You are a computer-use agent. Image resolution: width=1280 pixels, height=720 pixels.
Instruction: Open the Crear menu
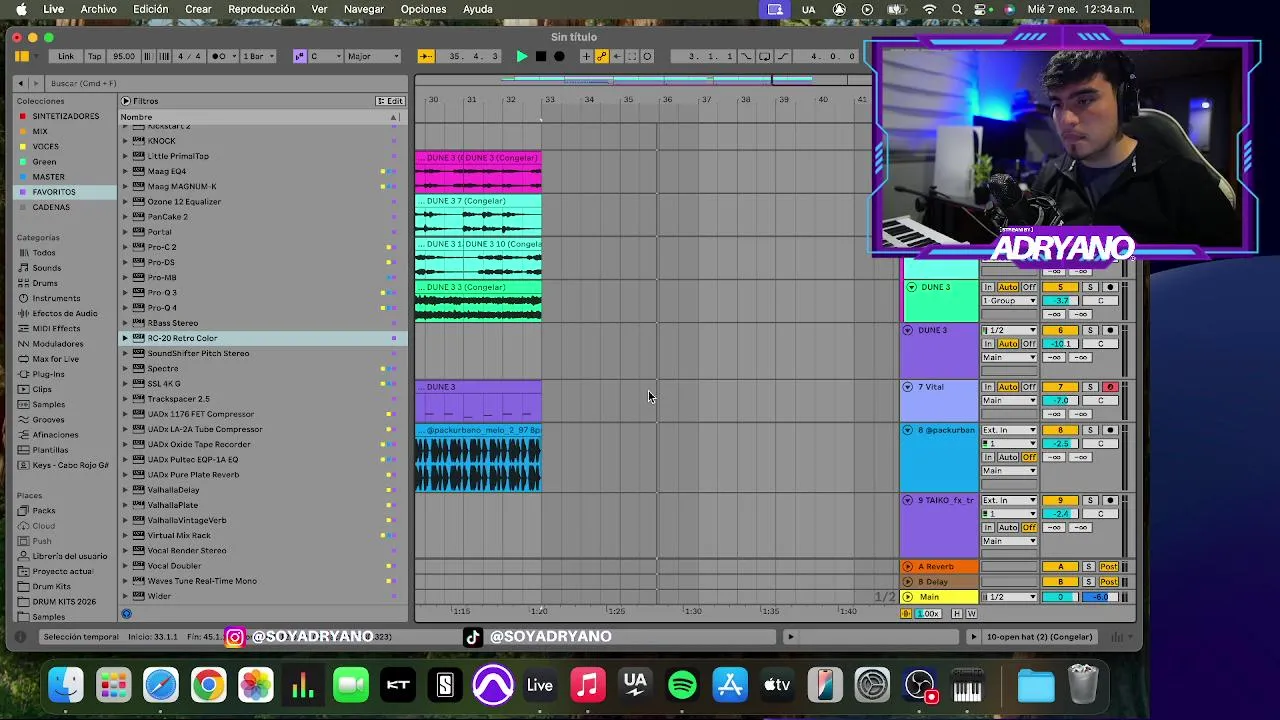click(x=198, y=9)
